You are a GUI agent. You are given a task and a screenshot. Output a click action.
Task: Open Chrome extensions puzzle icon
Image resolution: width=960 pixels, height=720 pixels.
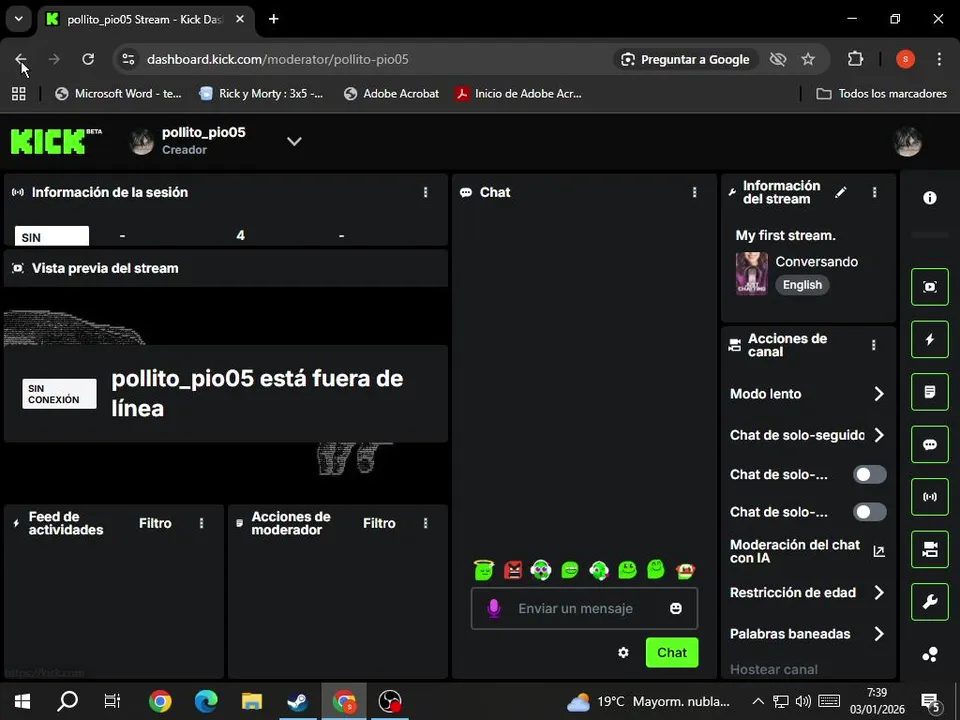click(x=855, y=59)
